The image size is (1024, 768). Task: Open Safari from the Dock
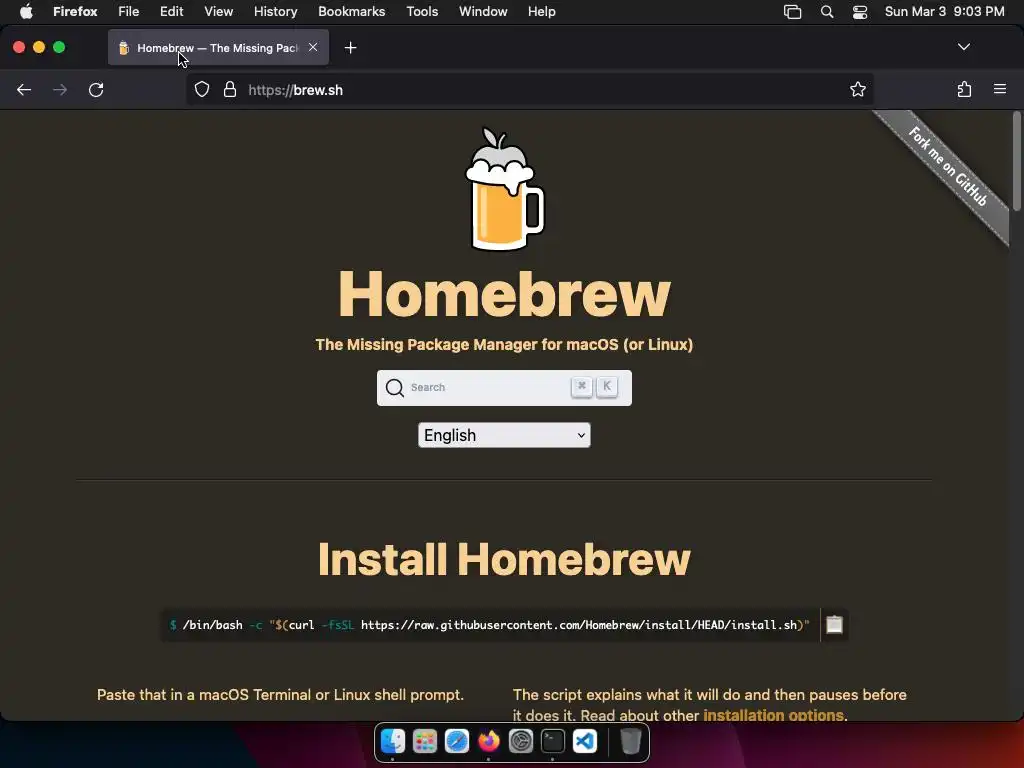click(456, 741)
